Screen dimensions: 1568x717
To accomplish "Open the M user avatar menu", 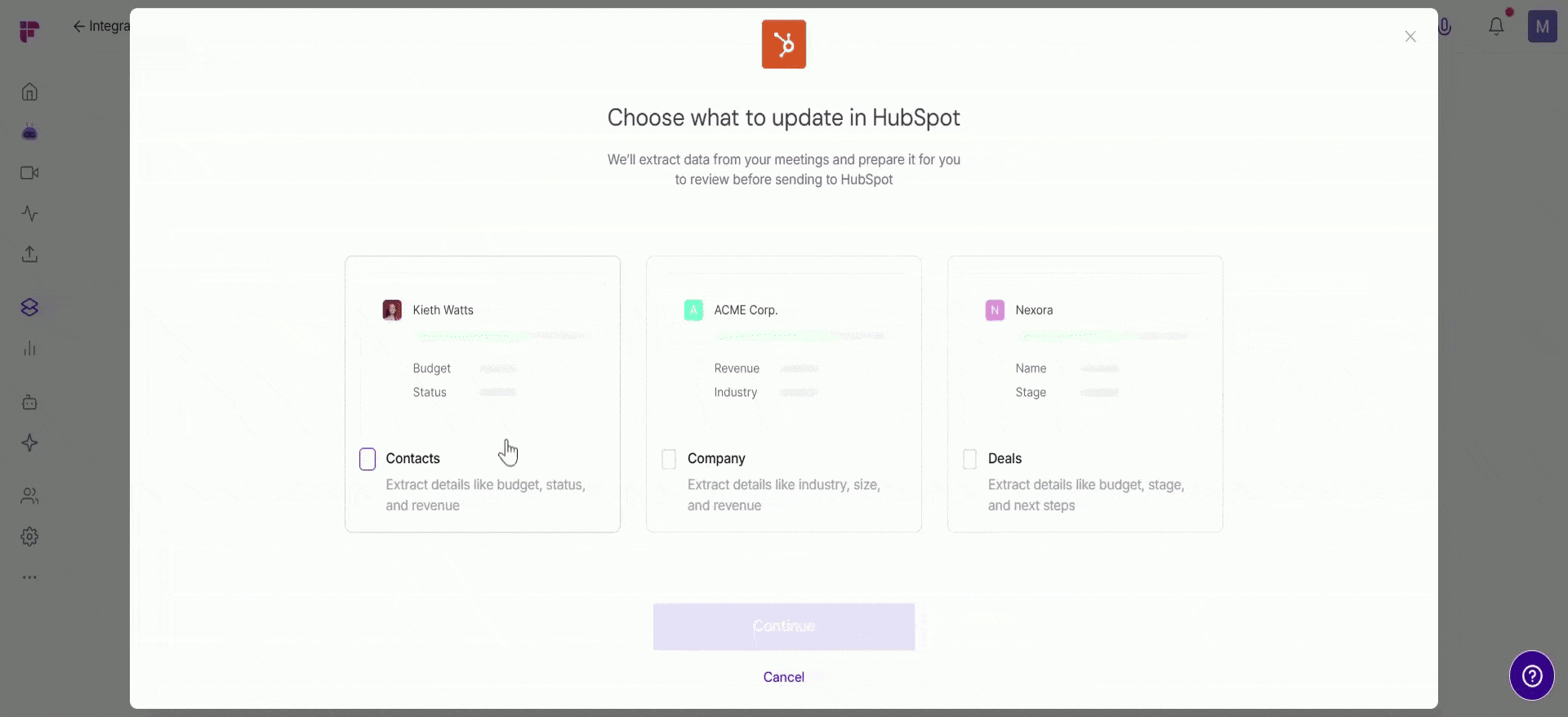I will click(x=1543, y=27).
